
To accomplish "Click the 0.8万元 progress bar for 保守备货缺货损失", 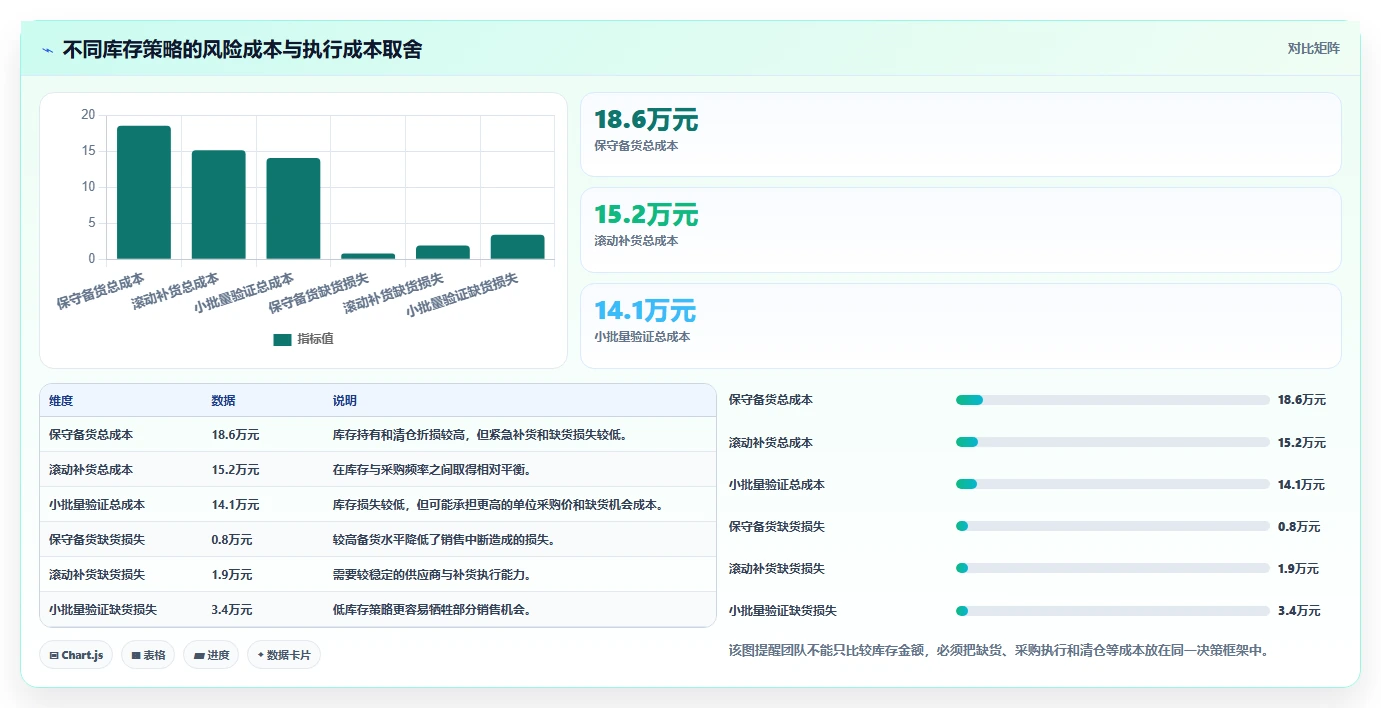I will [1112, 526].
